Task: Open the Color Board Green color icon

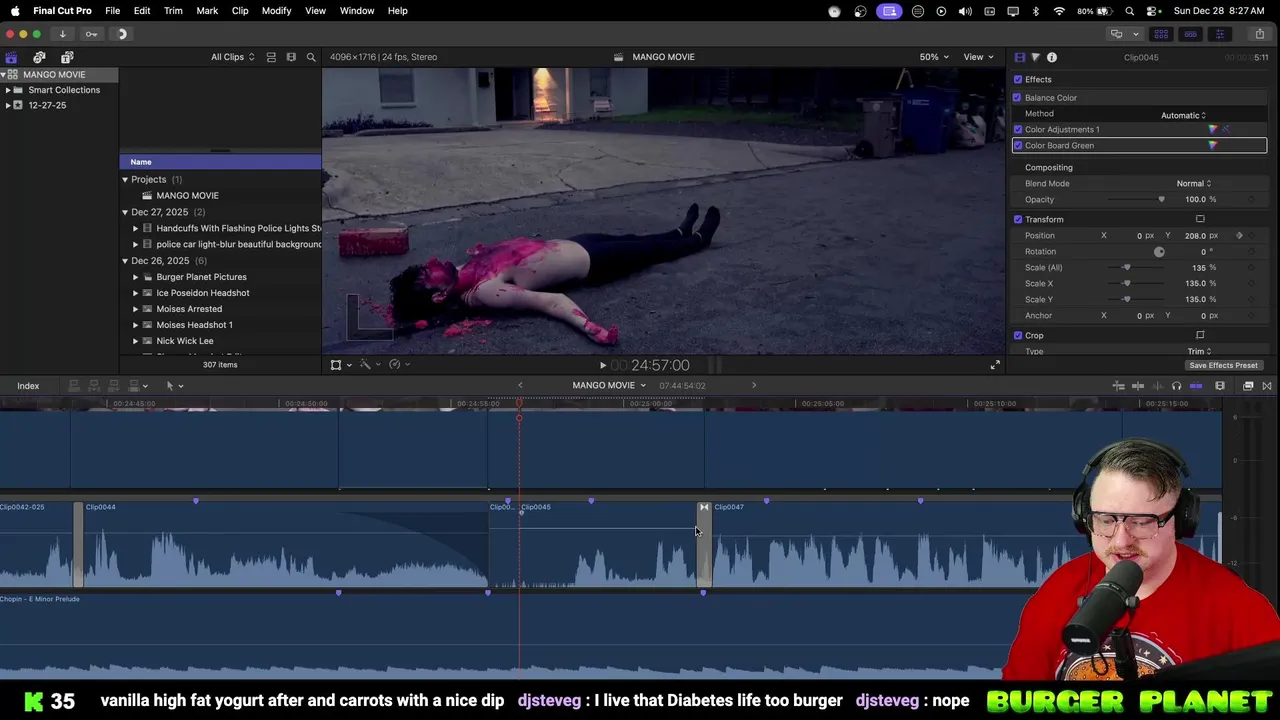Action: click(1213, 145)
